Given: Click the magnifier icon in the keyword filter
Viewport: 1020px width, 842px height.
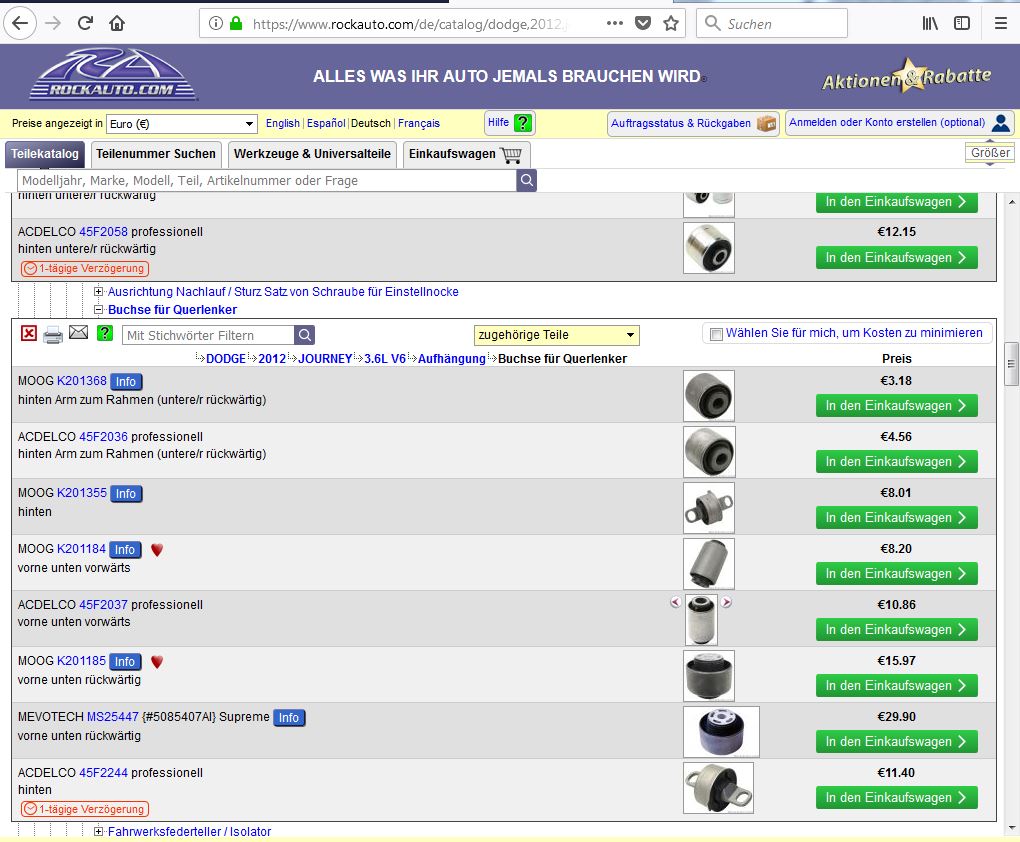Looking at the screenshot, I should coord(305,335).
